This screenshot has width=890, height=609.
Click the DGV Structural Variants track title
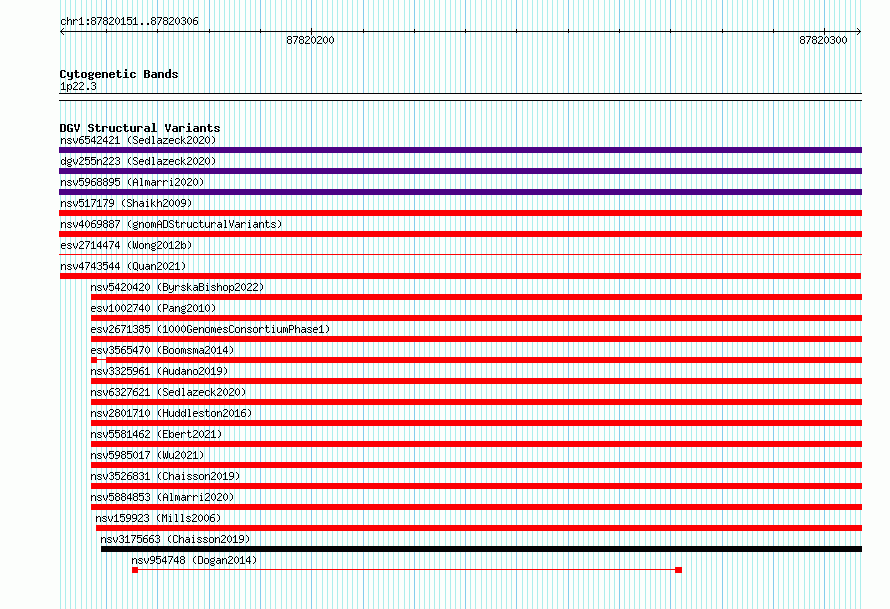[x=140, y=128]
